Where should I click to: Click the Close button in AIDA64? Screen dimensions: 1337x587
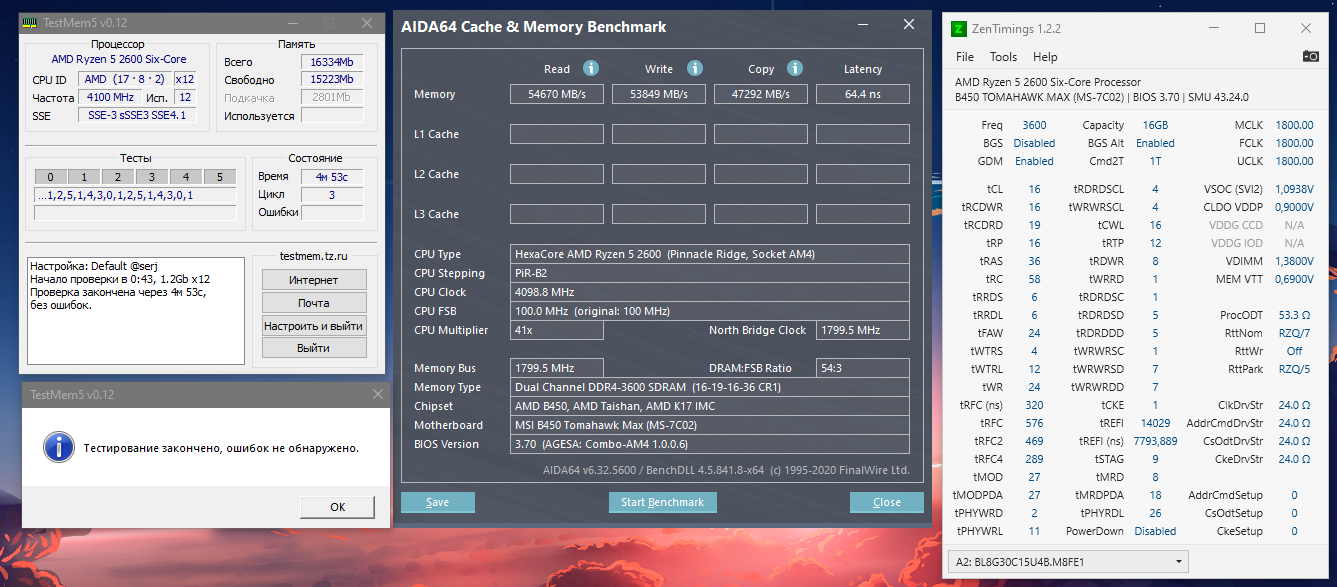886,502
